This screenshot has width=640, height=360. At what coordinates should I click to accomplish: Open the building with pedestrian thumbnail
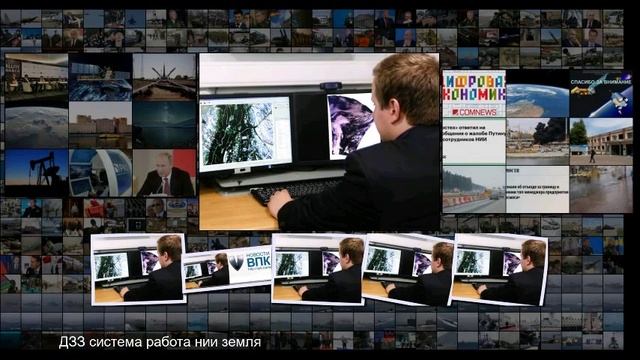[x=601, y=142]
